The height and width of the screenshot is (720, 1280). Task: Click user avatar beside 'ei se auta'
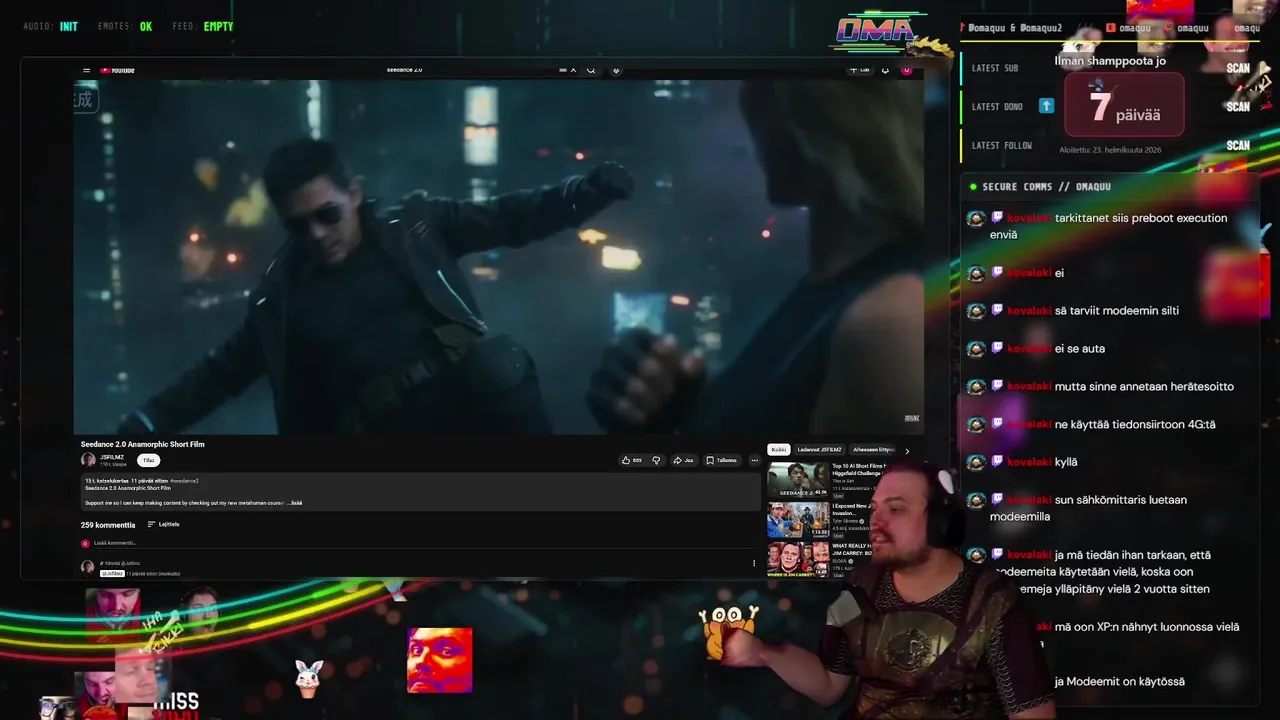point(976,349)
